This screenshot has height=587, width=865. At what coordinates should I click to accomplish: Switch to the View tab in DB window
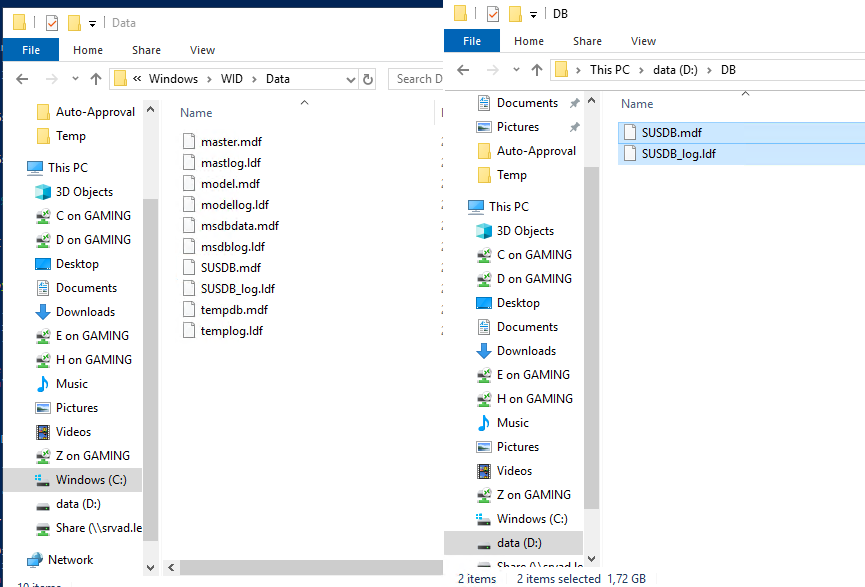643,41
